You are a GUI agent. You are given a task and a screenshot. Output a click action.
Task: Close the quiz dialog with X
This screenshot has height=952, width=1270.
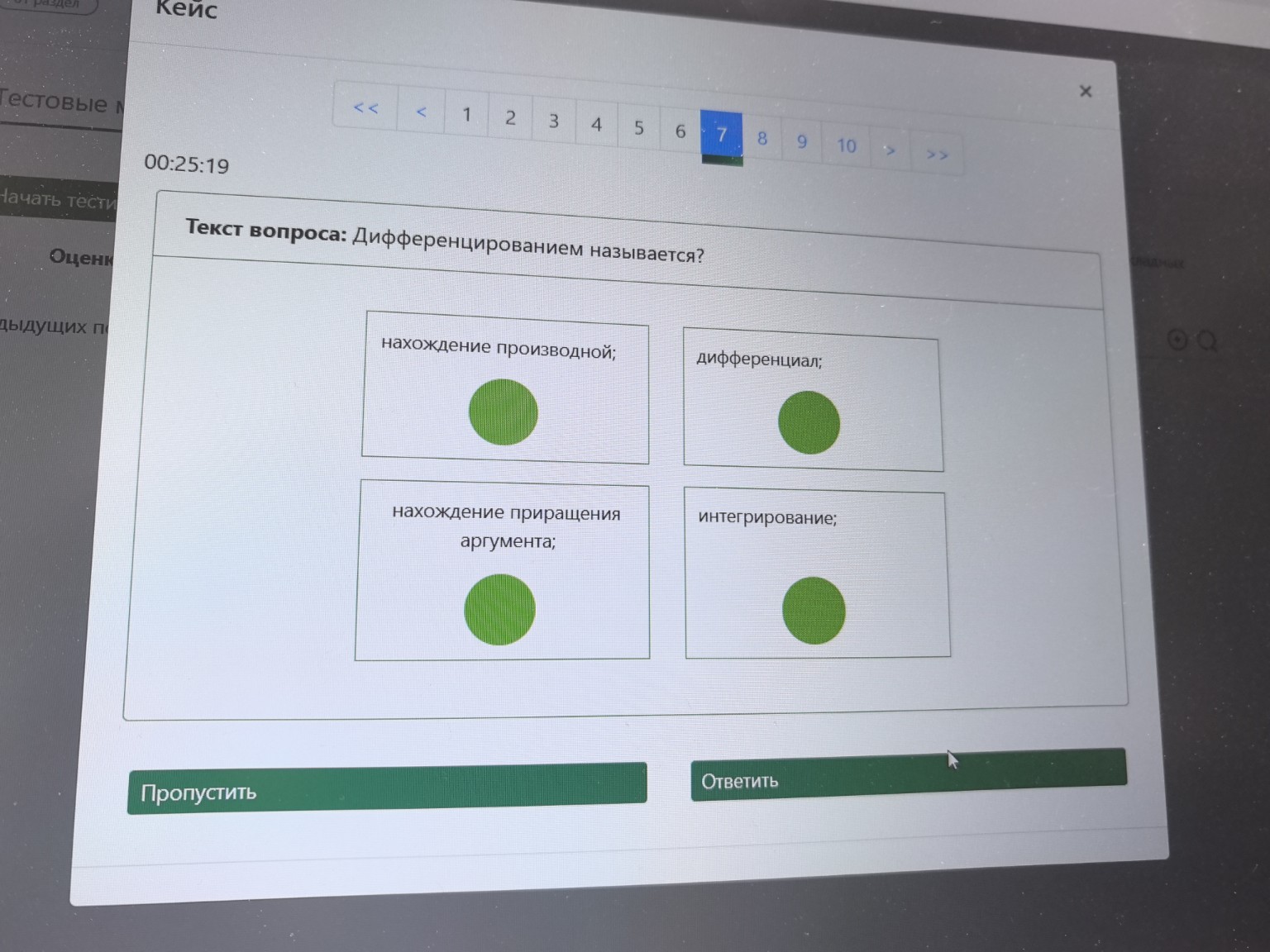[1086, 91]
